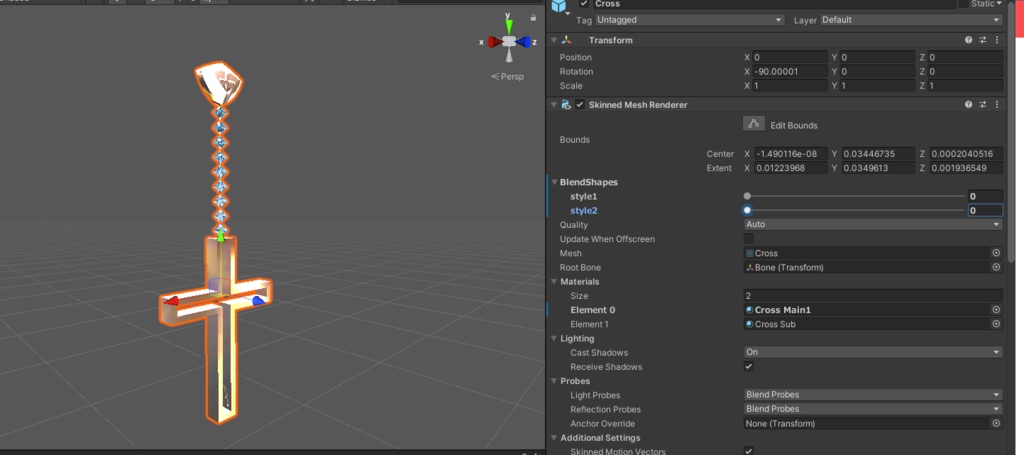The height and width of the screenshot is (455, 1024).
Task: Open the Tag dropdown
Action: [689, 20]
